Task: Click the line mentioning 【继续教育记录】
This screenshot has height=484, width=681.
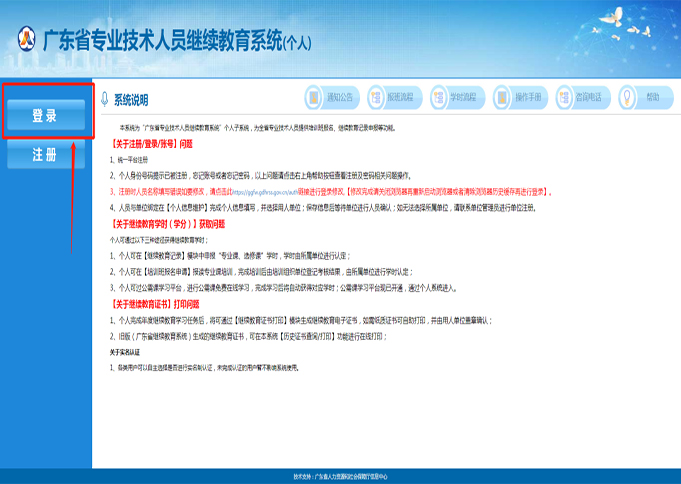Action: click(230, 256)
